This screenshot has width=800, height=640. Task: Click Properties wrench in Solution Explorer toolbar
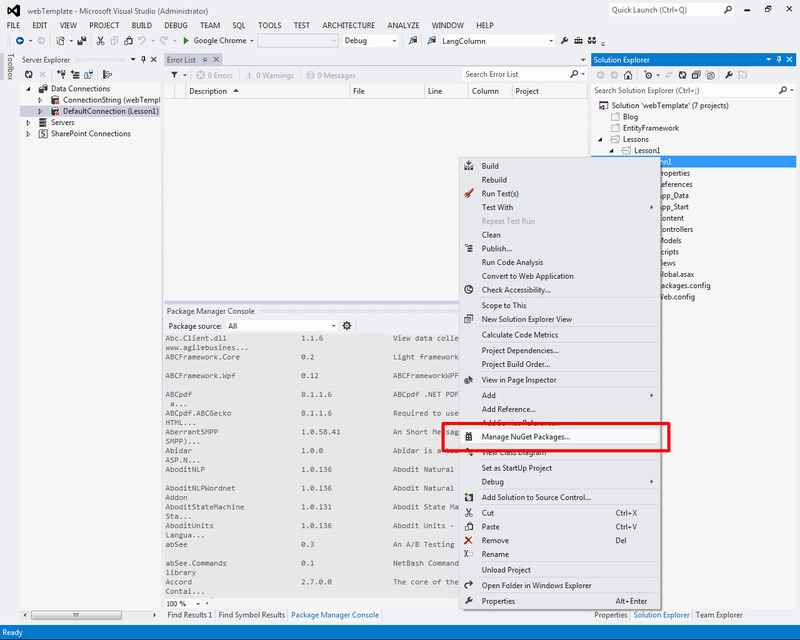tap(729, 75)
